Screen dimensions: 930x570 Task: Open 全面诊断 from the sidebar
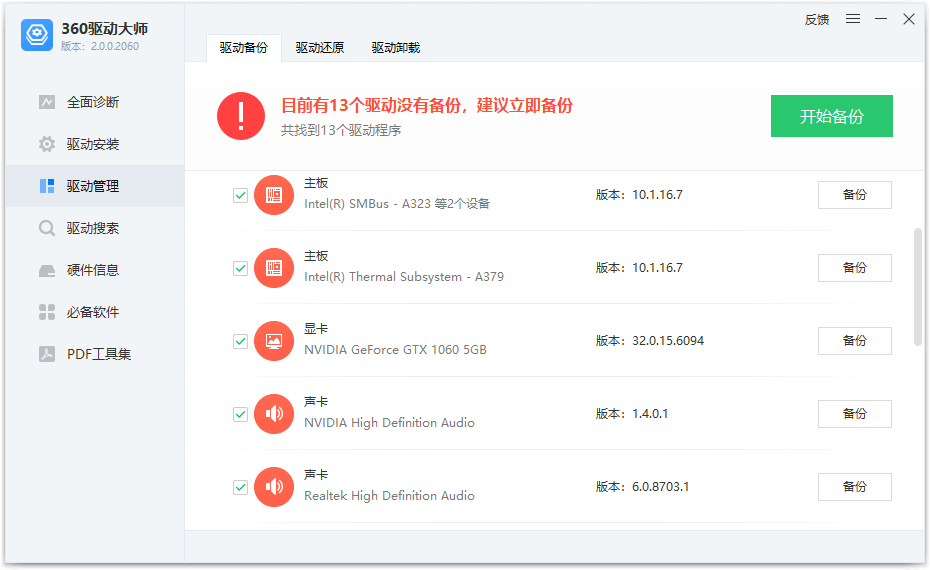point(95,102)
